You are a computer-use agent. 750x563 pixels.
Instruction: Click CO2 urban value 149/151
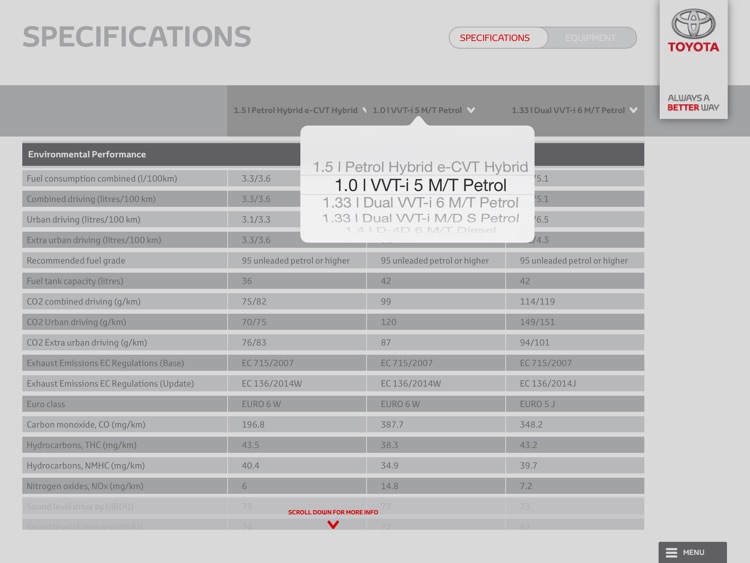(x=537, y=322)
